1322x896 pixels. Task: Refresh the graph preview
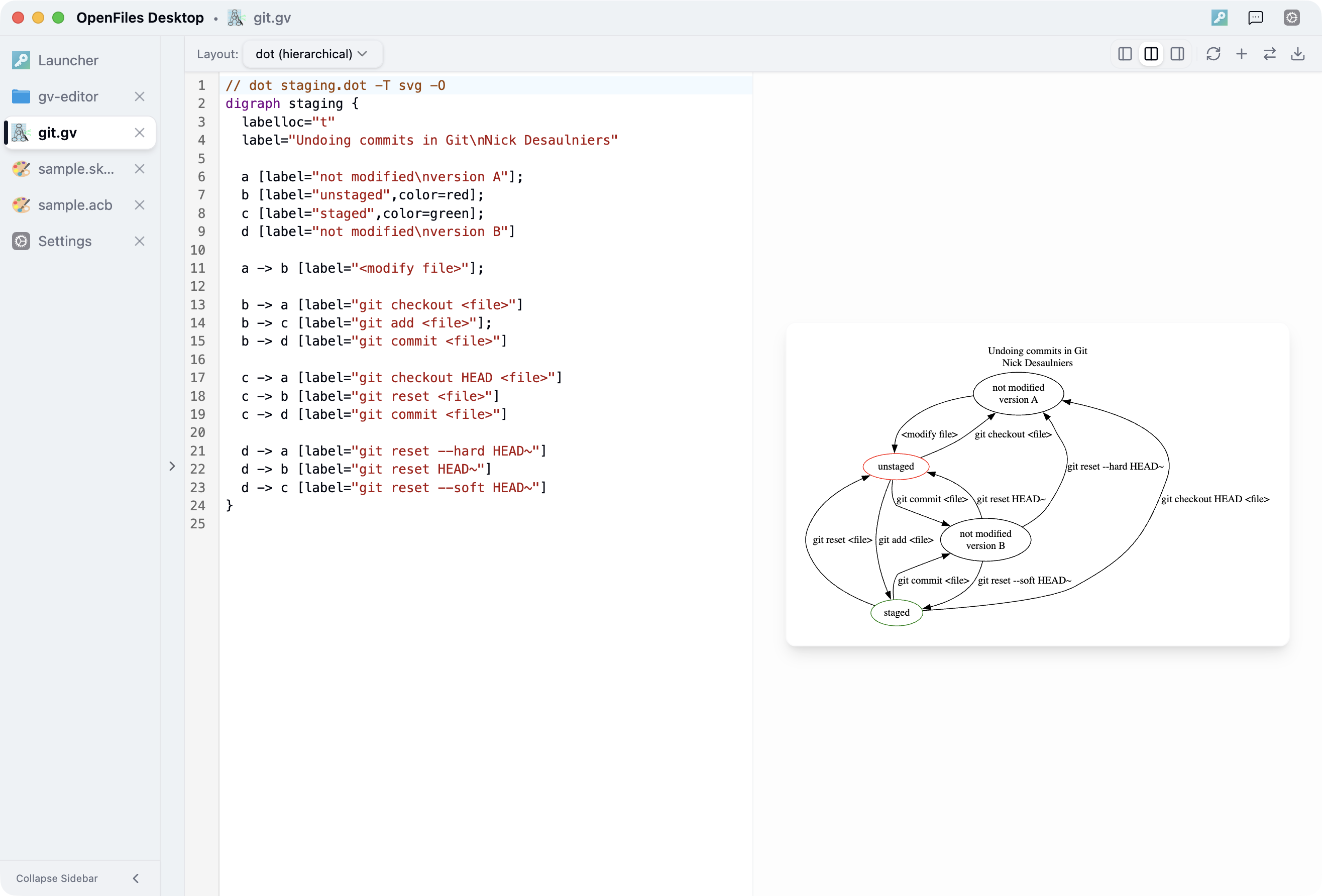(1214, 54)
